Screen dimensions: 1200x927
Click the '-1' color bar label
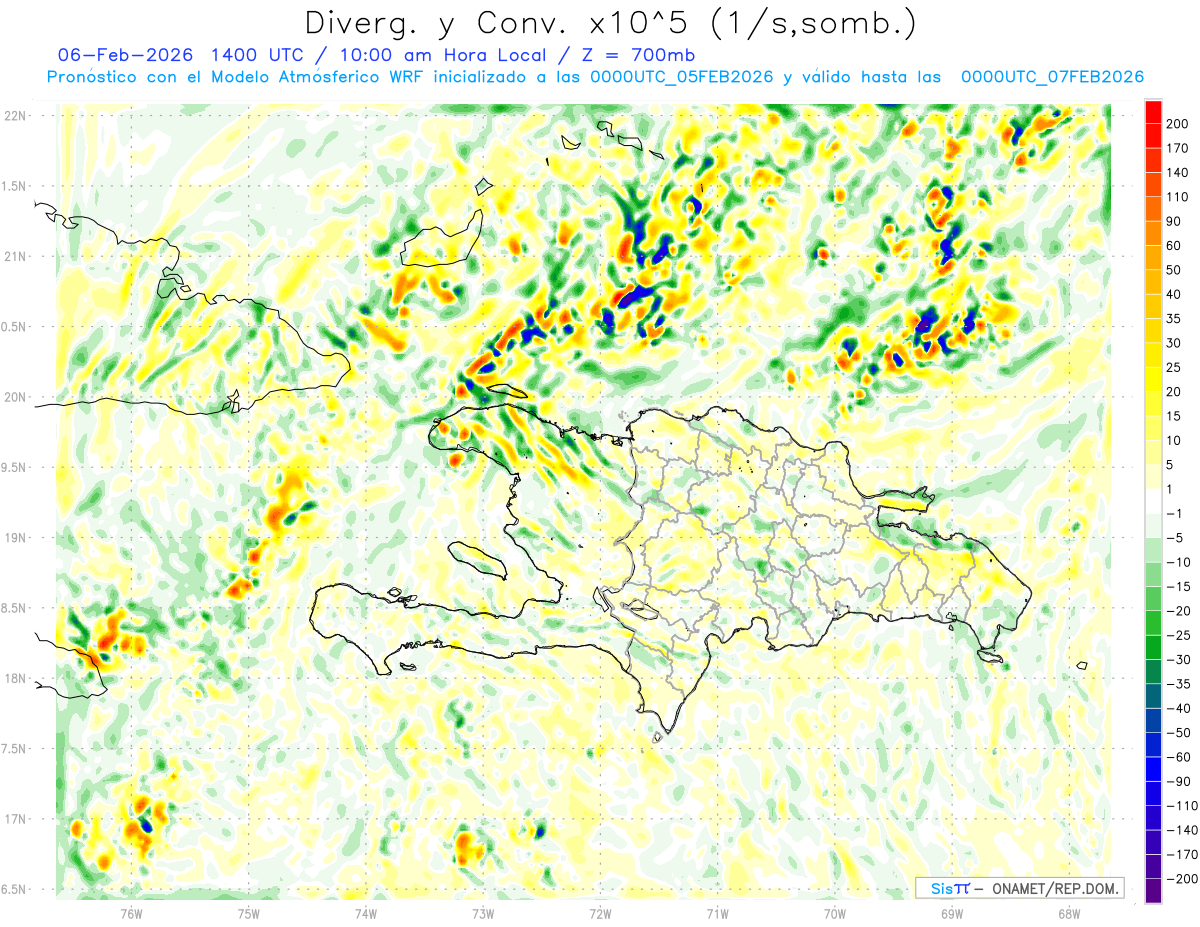1176,514
